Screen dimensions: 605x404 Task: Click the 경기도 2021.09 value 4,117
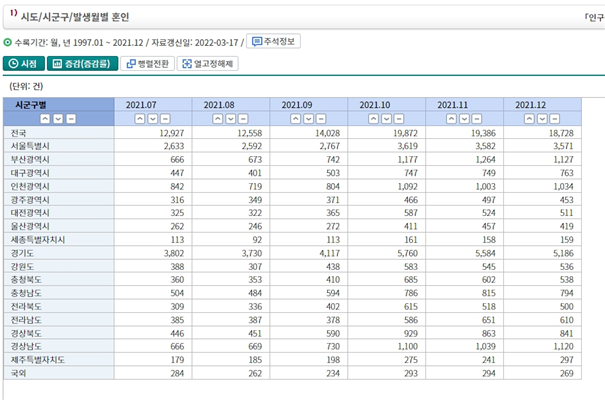click(x=328, y=254)
